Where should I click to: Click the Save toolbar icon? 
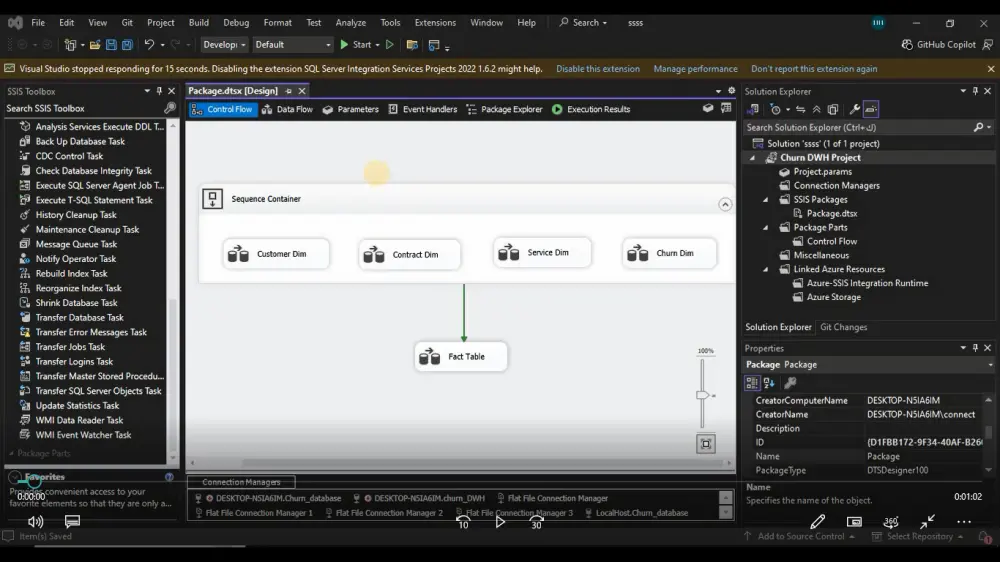tap(111, 45)
